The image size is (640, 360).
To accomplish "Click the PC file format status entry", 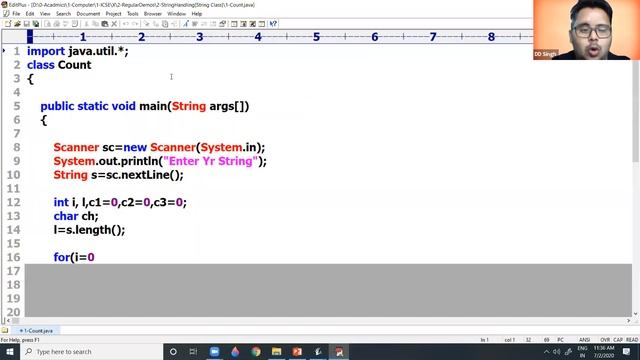I will click(560, 340).
